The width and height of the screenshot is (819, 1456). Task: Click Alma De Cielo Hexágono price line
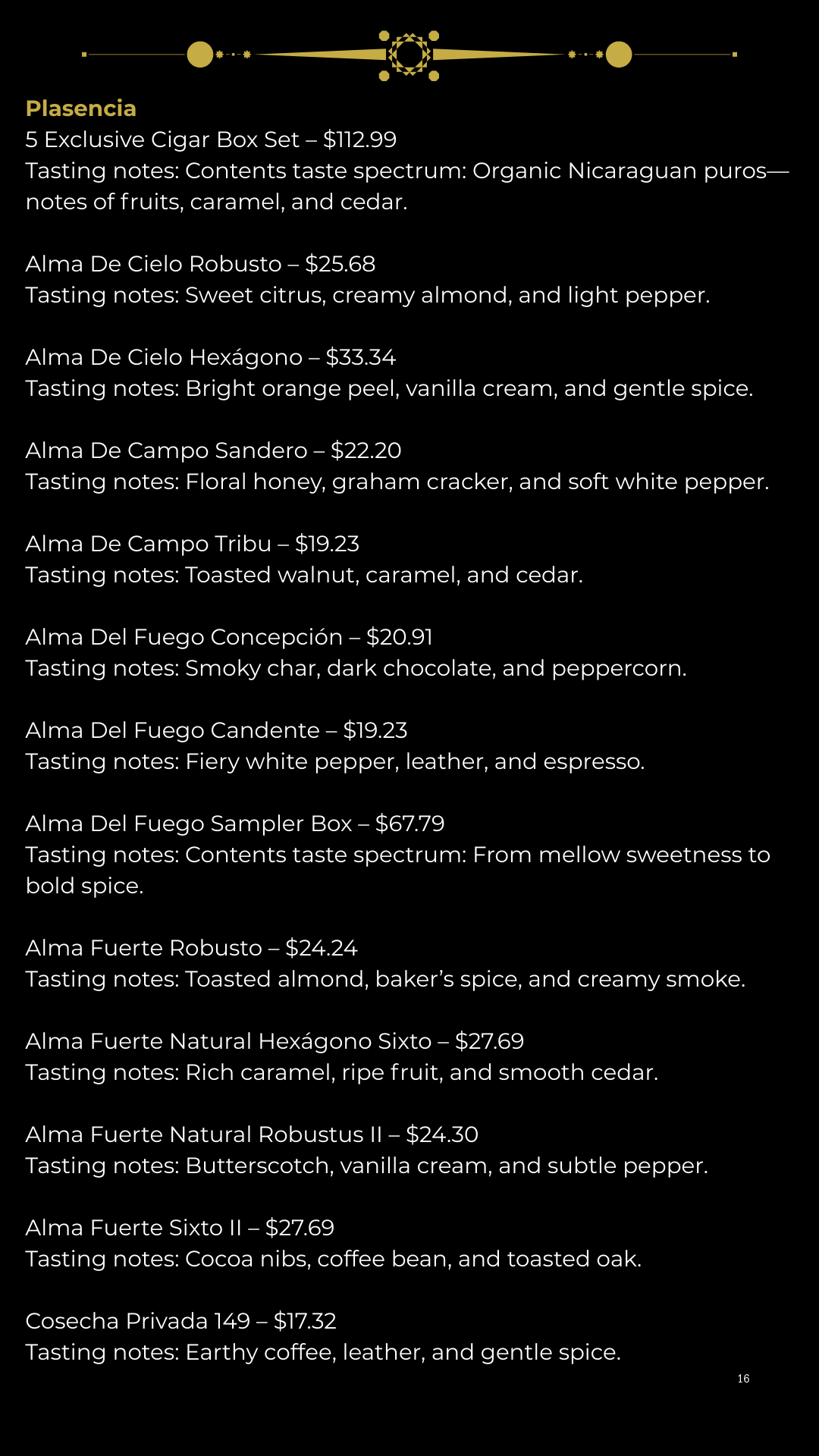[211, 357]
